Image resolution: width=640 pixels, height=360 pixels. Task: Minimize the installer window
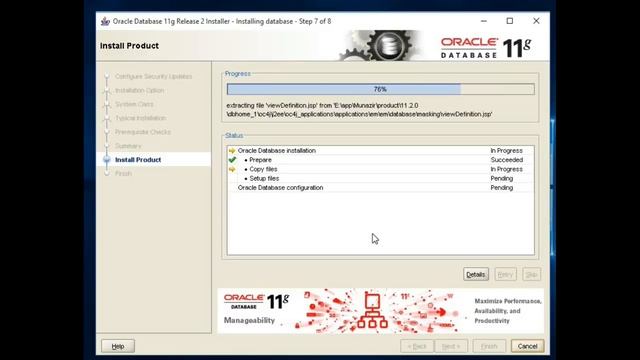[484, 21]
